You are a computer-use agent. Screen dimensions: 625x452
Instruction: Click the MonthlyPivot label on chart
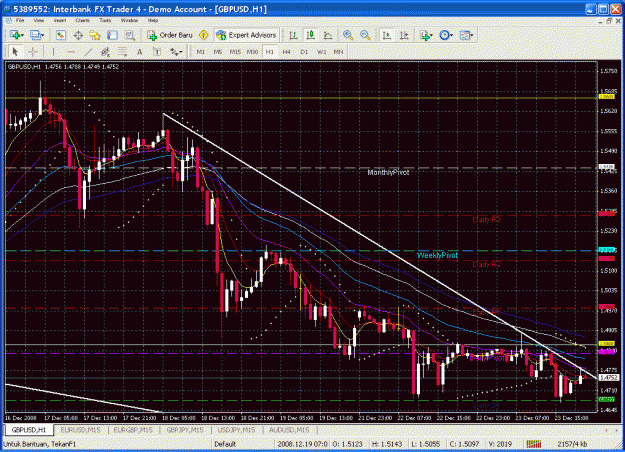(x=388, y=172)
